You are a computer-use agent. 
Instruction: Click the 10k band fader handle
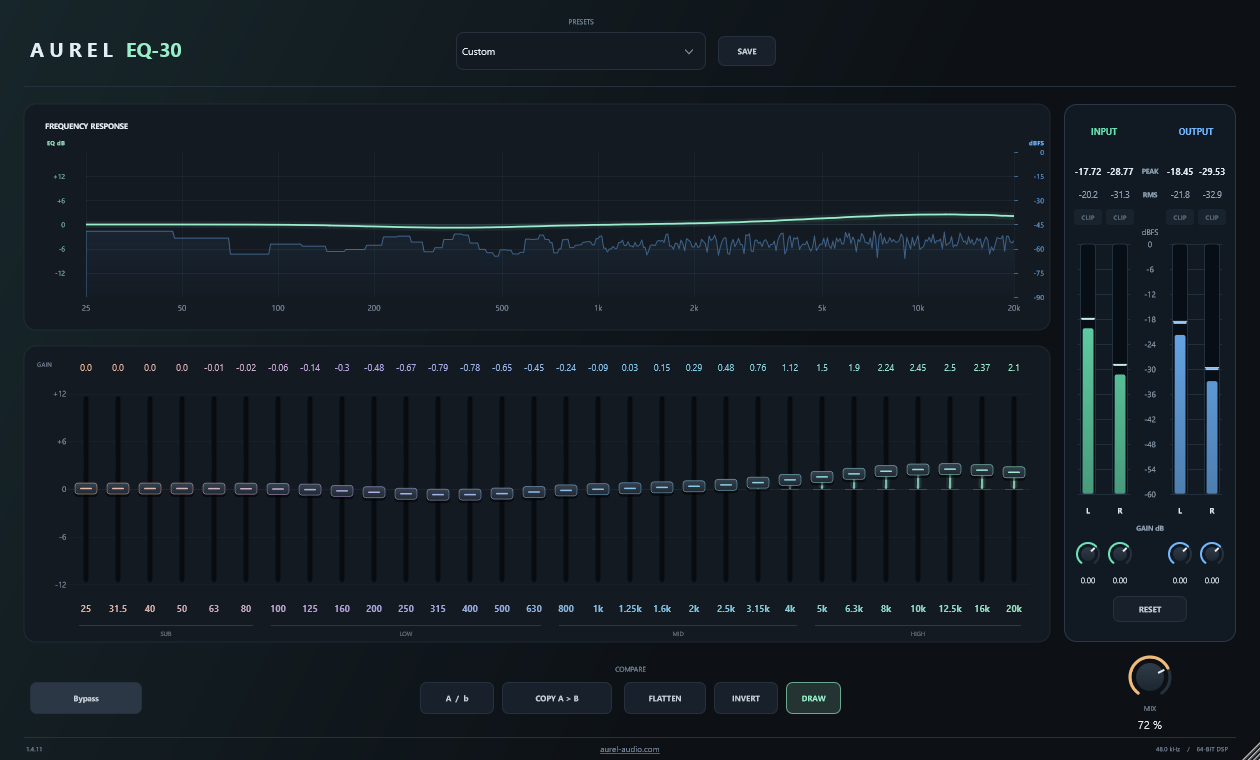pyautogui.click(x=918, y=469)
